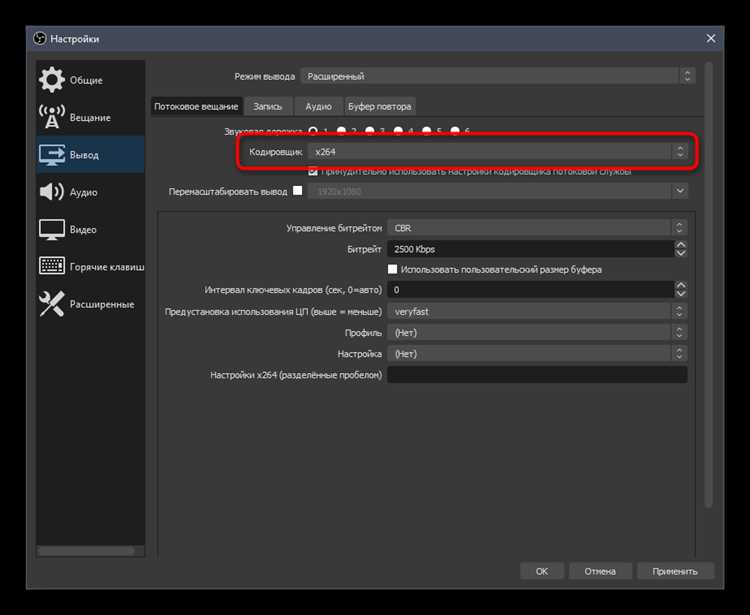This screenshot has height=615, width=750.
Task: Click the sidebar horizontal scrollbar
Action: [87, 551]
